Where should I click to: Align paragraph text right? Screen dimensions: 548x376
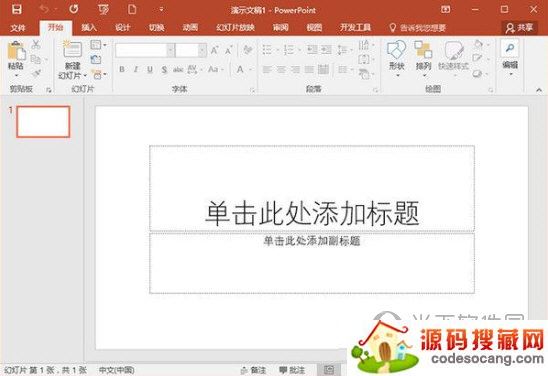(295, 70)
